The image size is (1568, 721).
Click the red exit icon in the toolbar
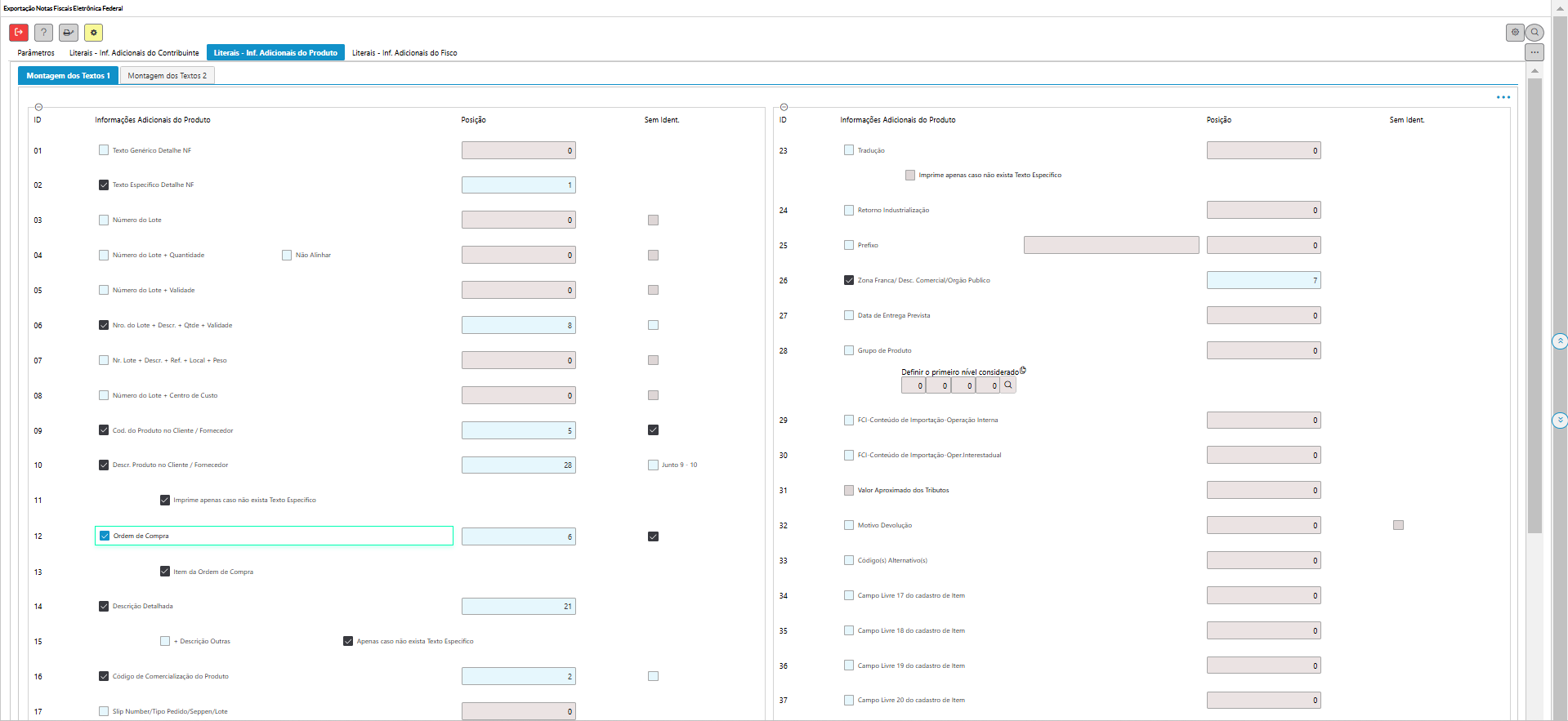(x=19, y=33)
